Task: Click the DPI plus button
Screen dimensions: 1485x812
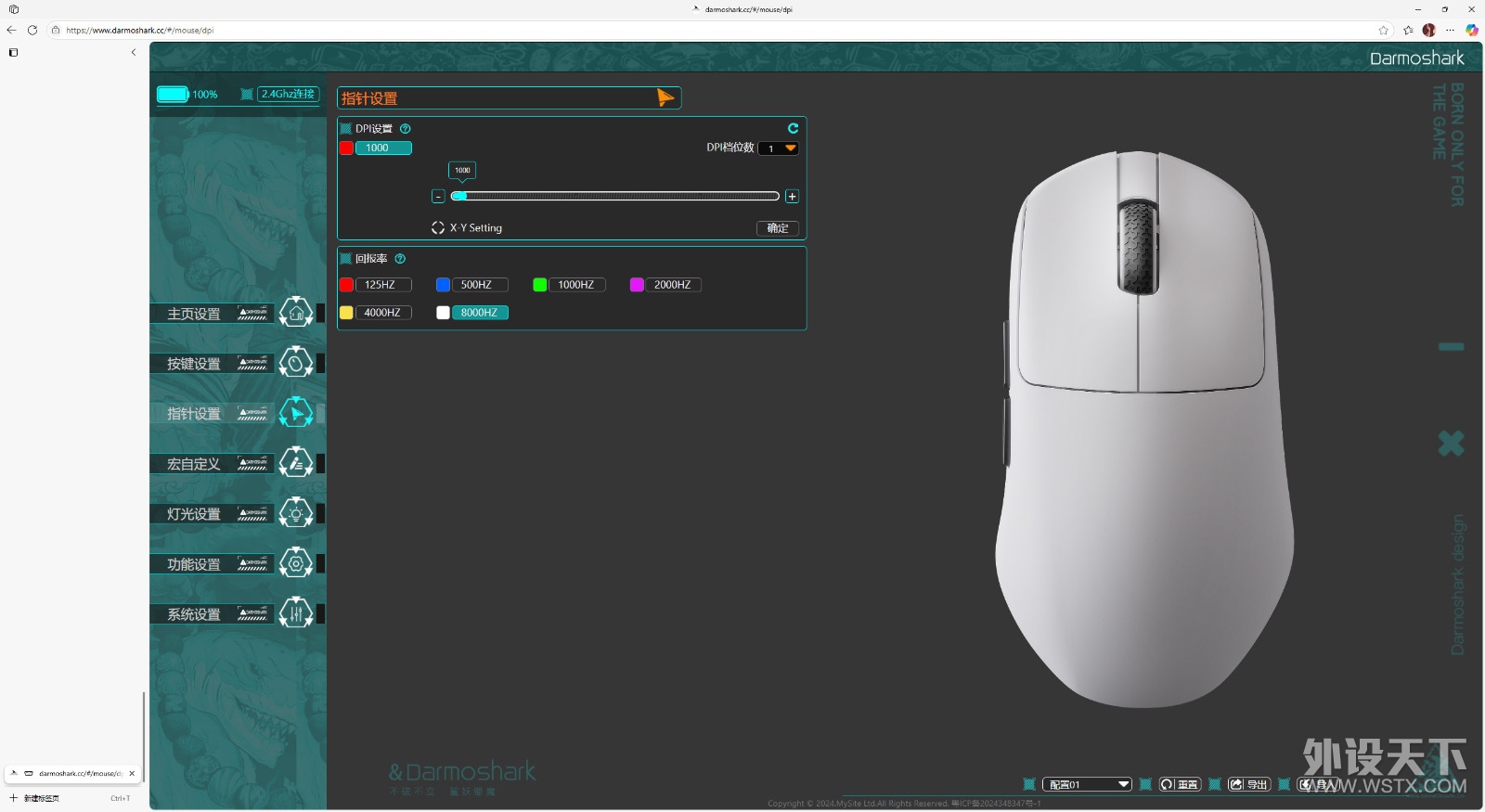Action: [x=792, y=197]
